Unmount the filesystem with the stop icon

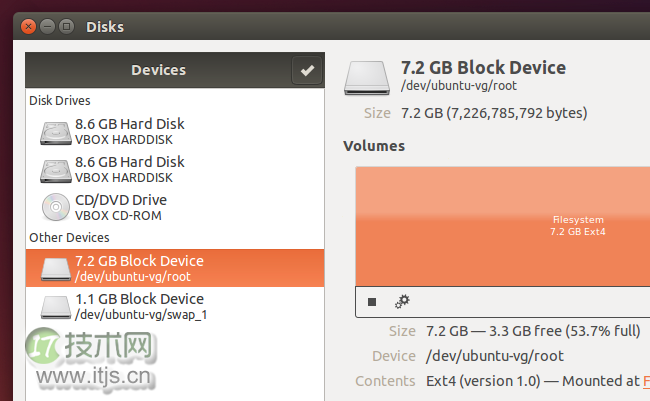tap(372, 301)
